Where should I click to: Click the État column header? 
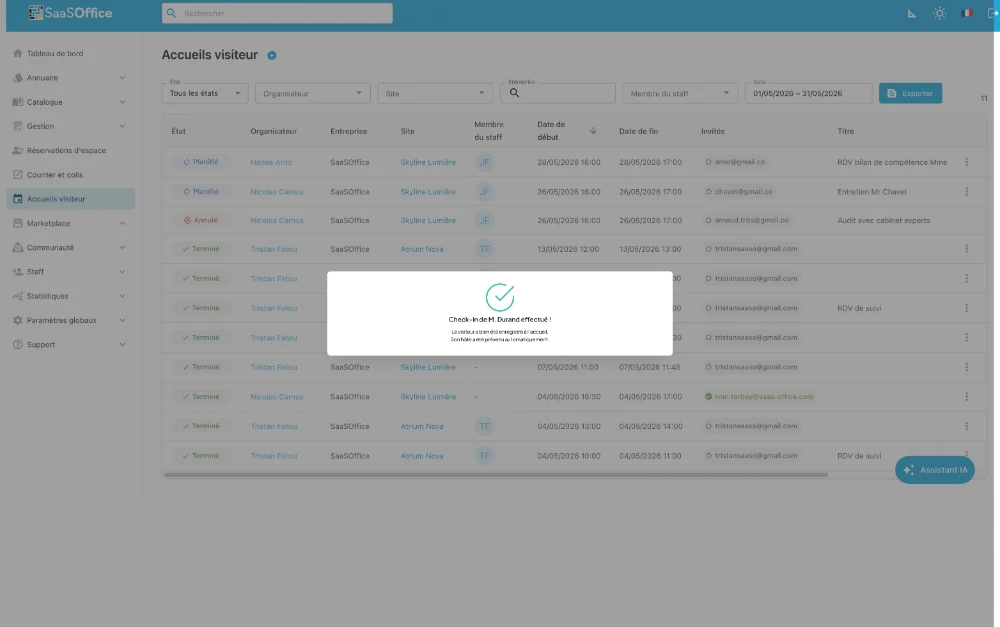(x=178, y=131)
